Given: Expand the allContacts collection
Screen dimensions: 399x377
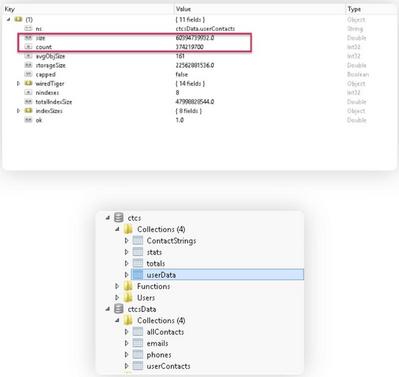Looking at the screenshot, I should (x=126, y=332).
